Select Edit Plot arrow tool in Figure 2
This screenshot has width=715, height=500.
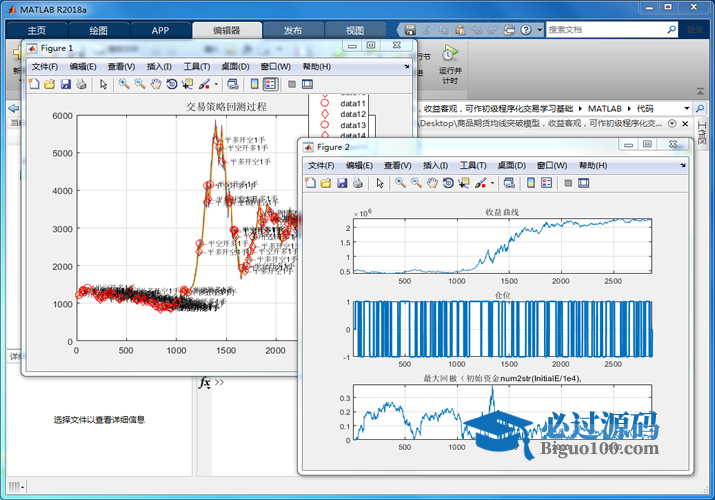pyautogui.click(x=380, y=183)
